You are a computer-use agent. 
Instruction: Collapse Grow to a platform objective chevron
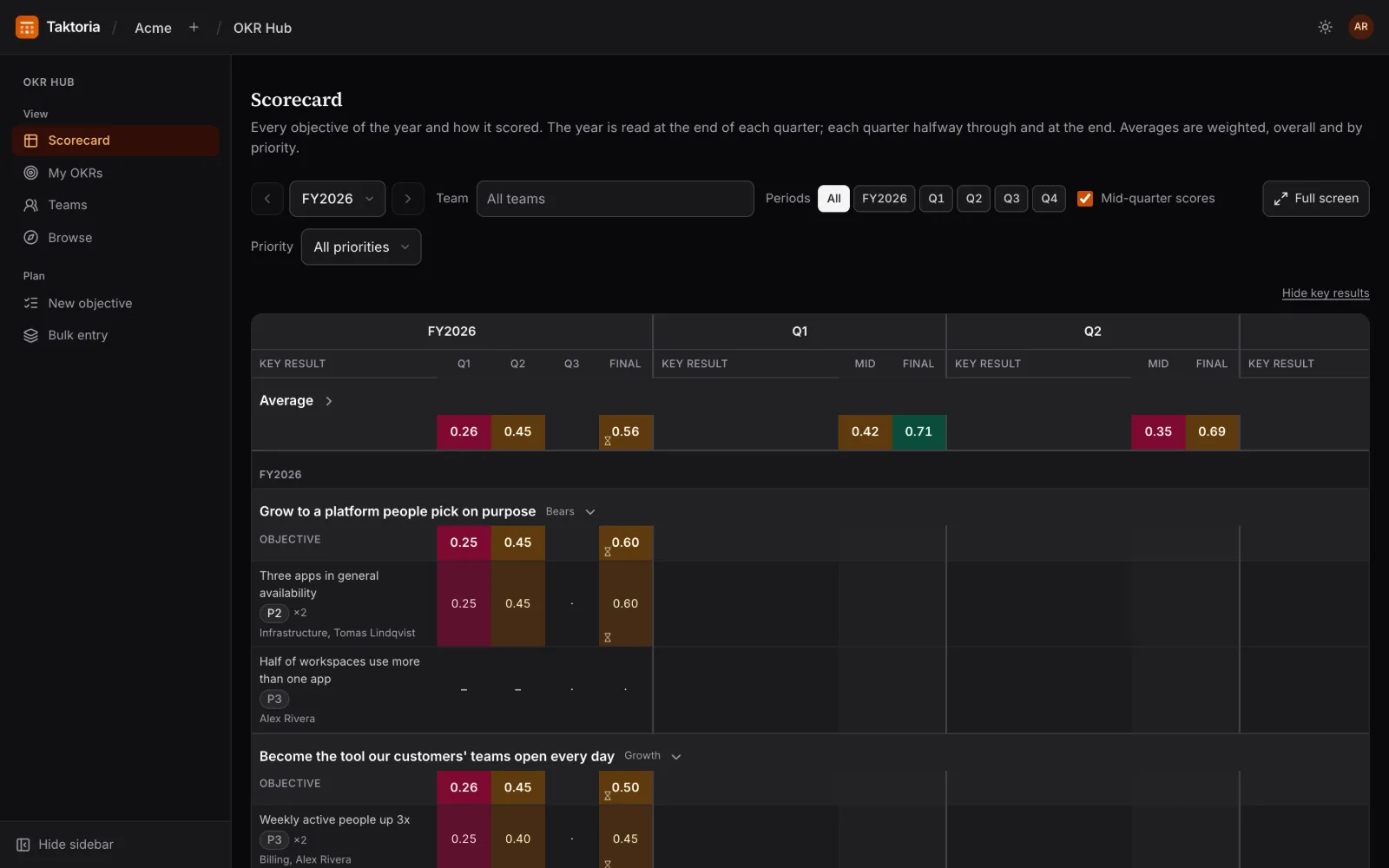point(590,512)
